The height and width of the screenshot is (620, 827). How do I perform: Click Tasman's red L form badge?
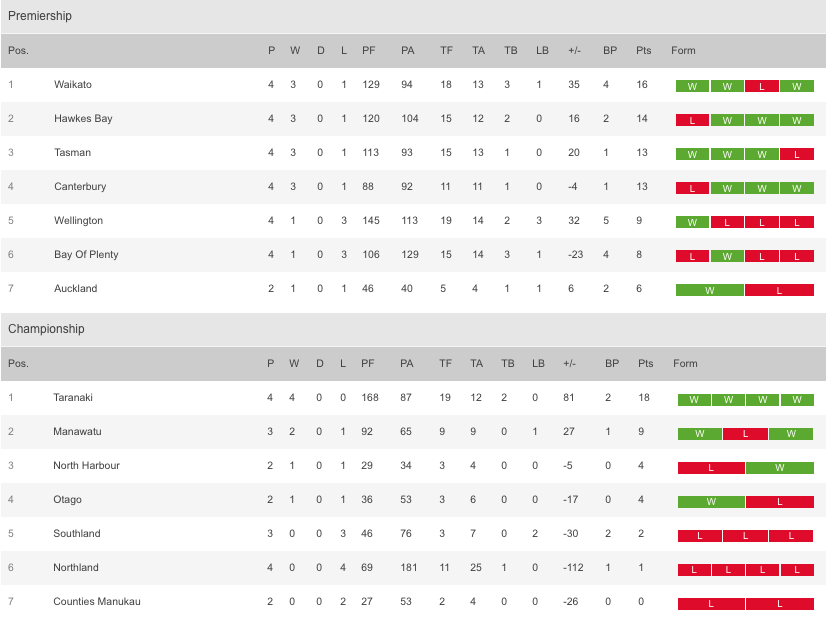tap(796, 154)
